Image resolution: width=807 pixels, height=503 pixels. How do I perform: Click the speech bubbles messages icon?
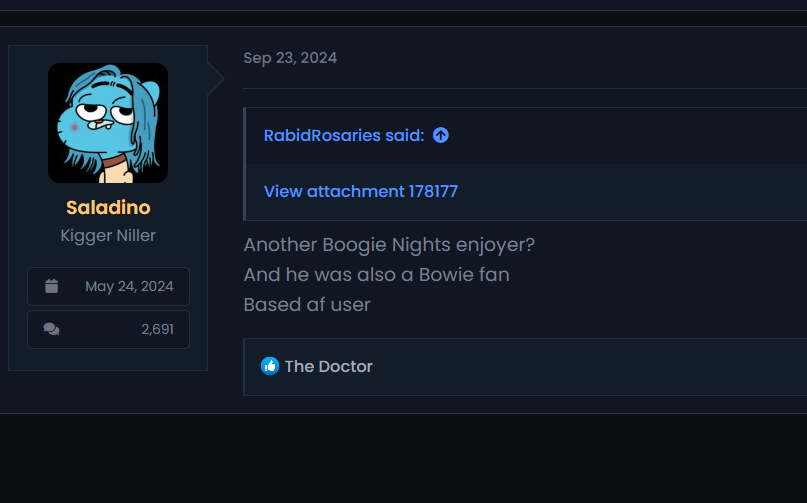click(x=52, y=329)
